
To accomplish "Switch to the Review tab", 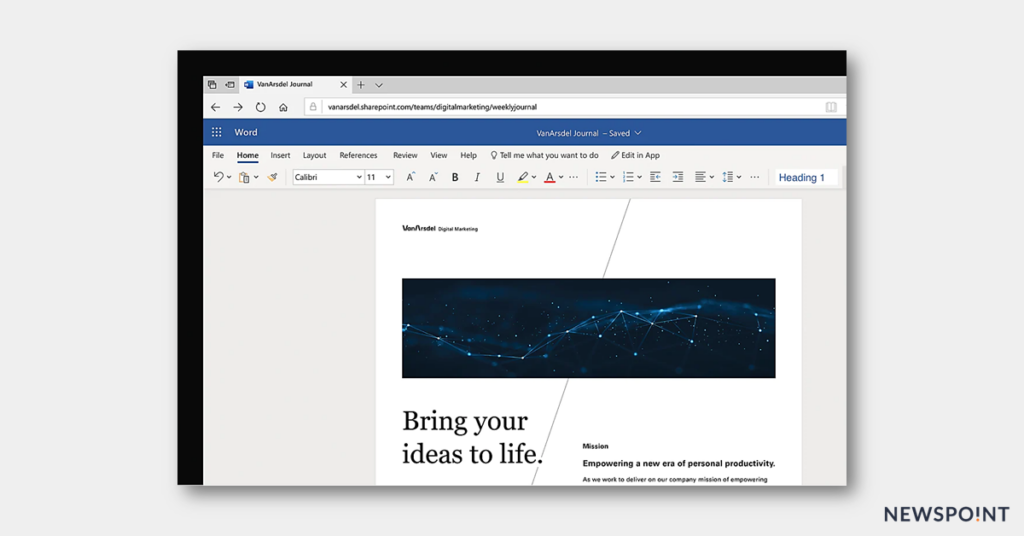I will (x=405, y=155).
